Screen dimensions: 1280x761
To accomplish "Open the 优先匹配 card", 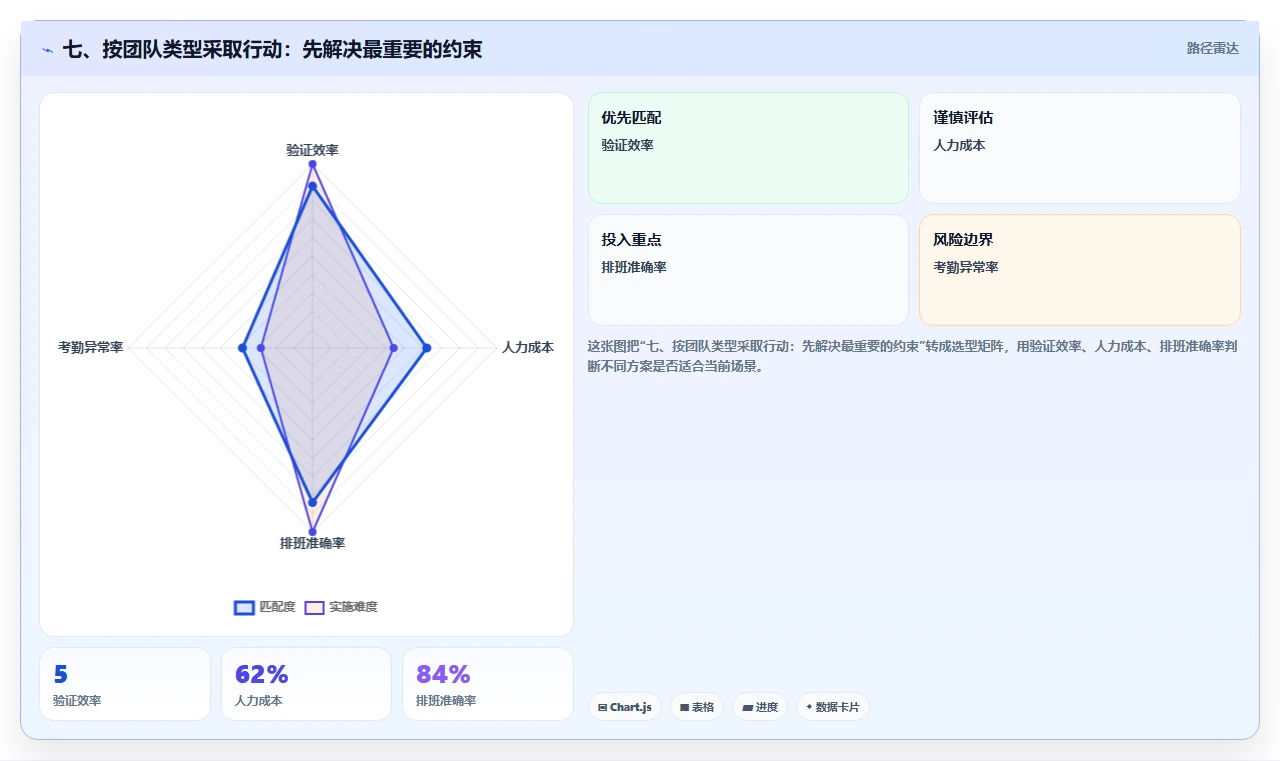I will click(x=748, y=148).
